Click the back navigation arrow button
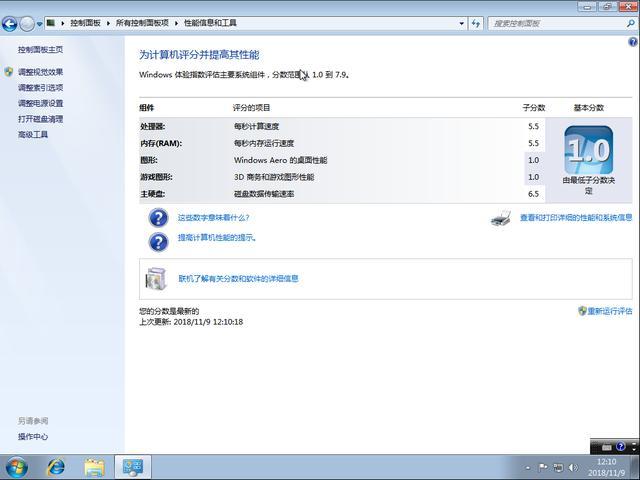The height and width of the screenshot is (480, 640). point(11,23)
